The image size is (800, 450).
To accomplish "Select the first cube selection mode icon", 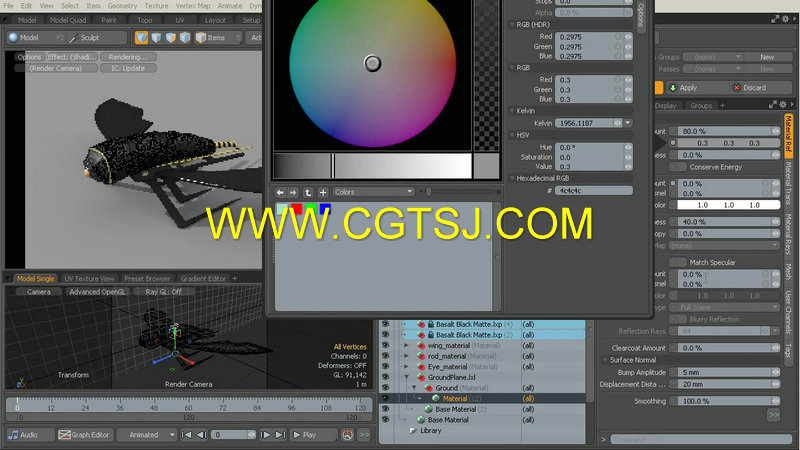I will pyautogui.click(x=141, y=37).
